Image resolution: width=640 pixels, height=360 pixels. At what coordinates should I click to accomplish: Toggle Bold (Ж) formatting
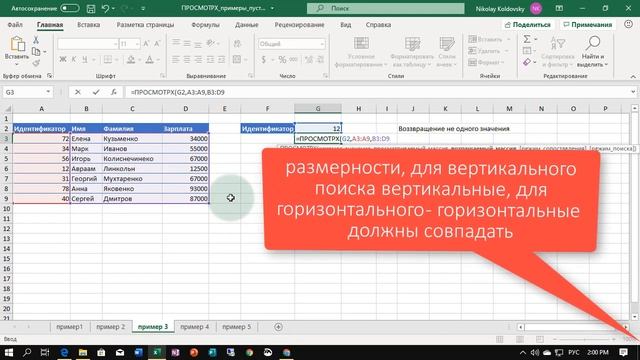[x=62, y=60]
